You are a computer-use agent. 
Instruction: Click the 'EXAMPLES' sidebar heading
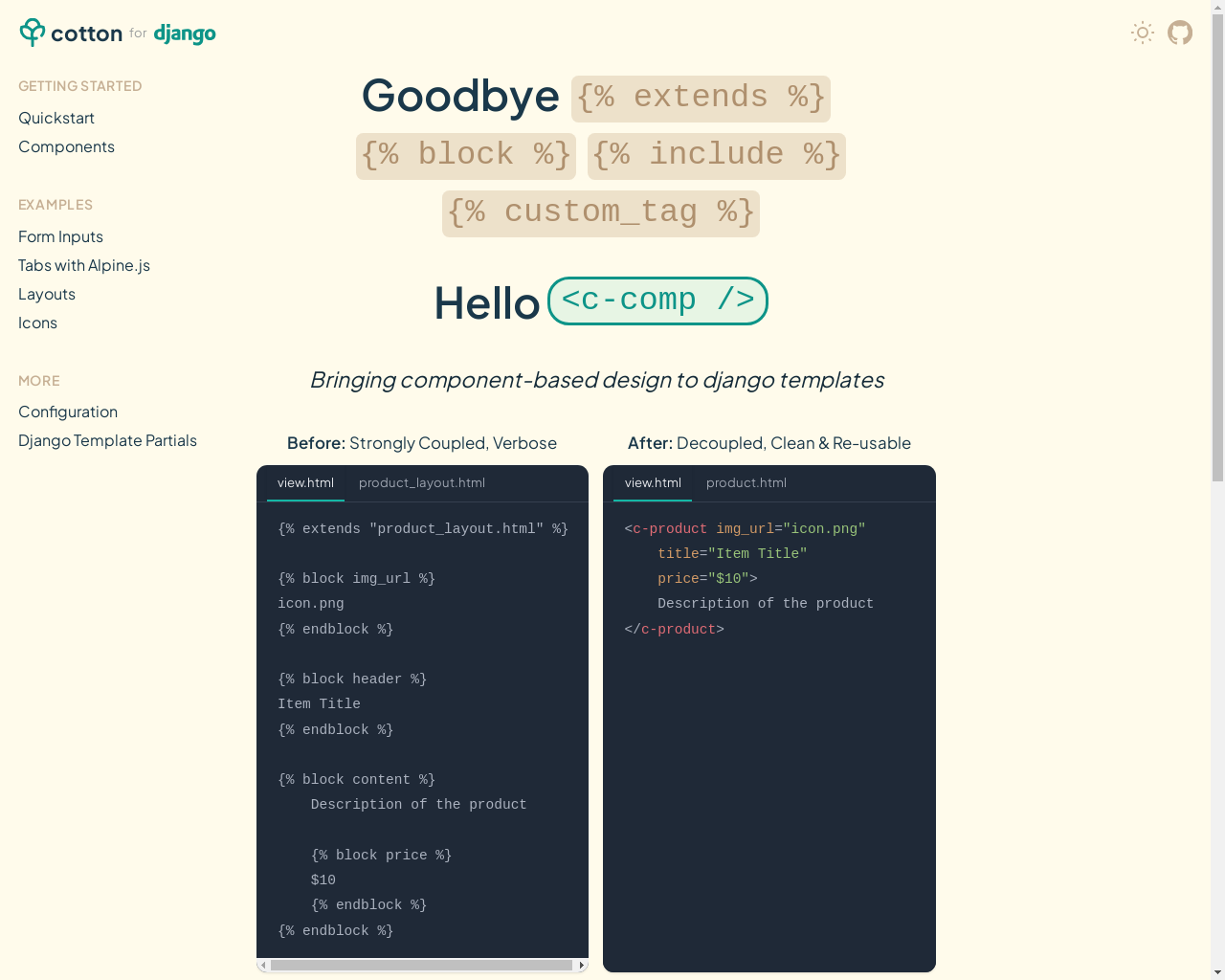click(56, 205)
